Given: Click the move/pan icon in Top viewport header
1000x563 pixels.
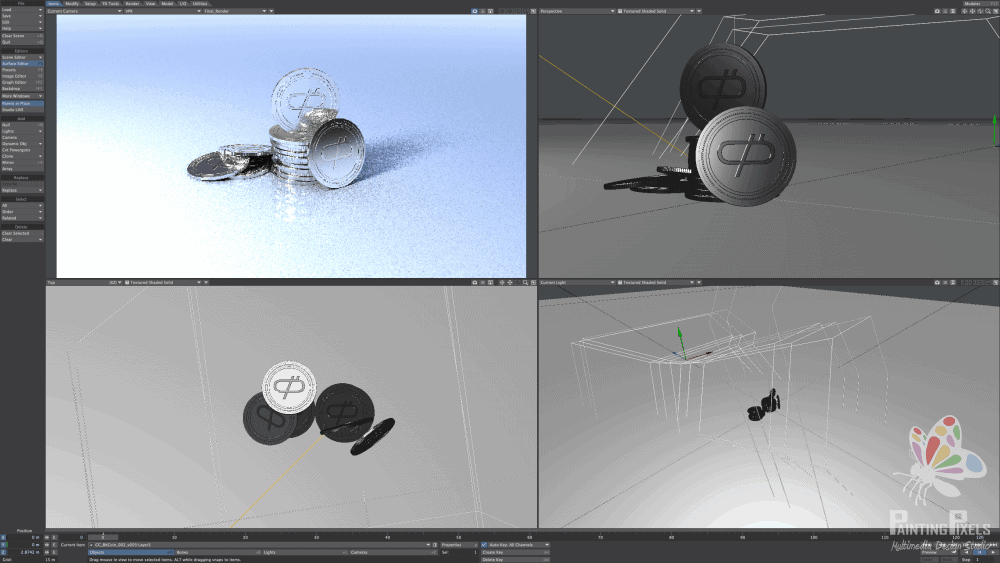Looking at the screenshot, I should pyautogui.click(x=504, y=283).
